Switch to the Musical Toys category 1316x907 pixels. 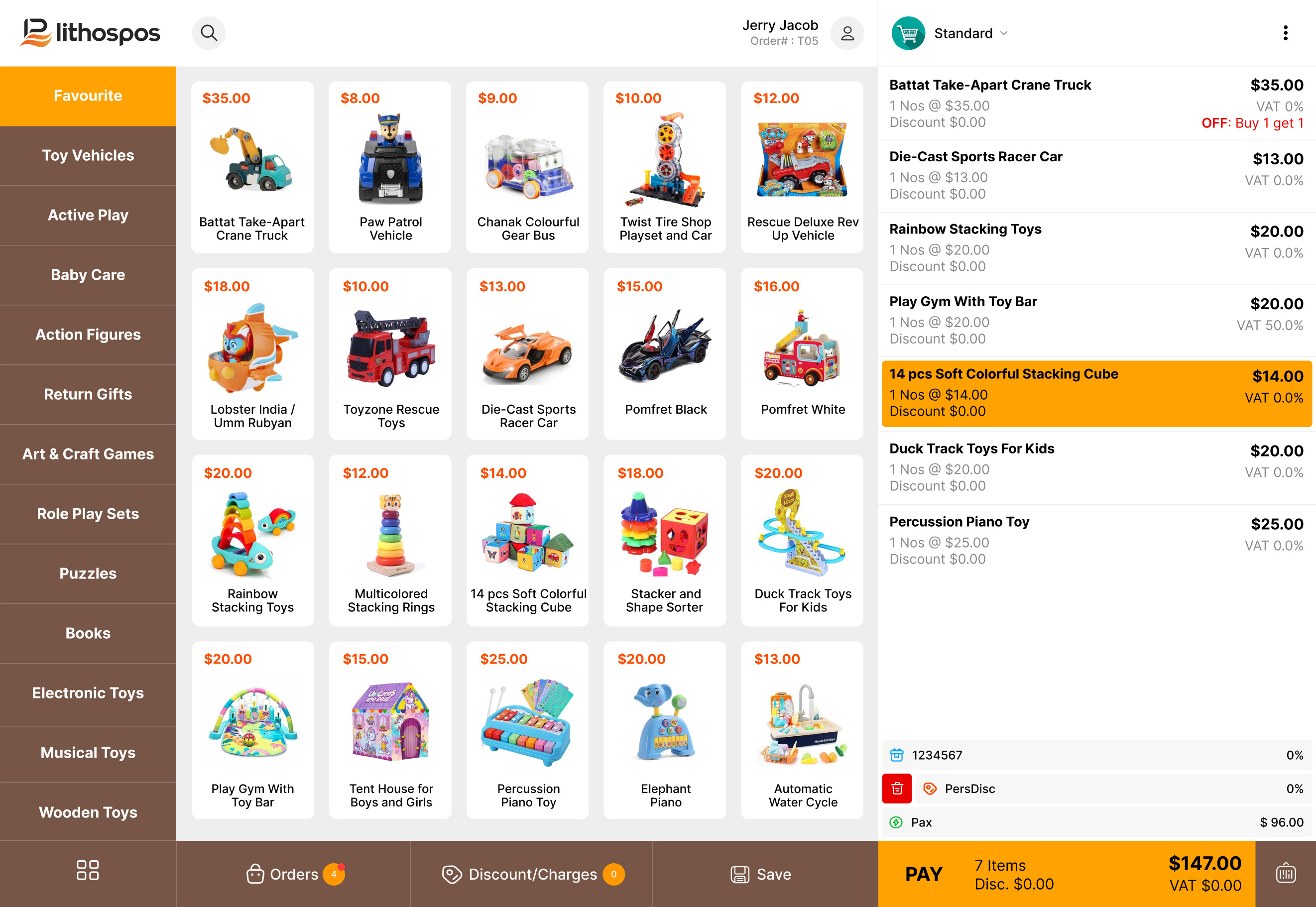[88, 752]
